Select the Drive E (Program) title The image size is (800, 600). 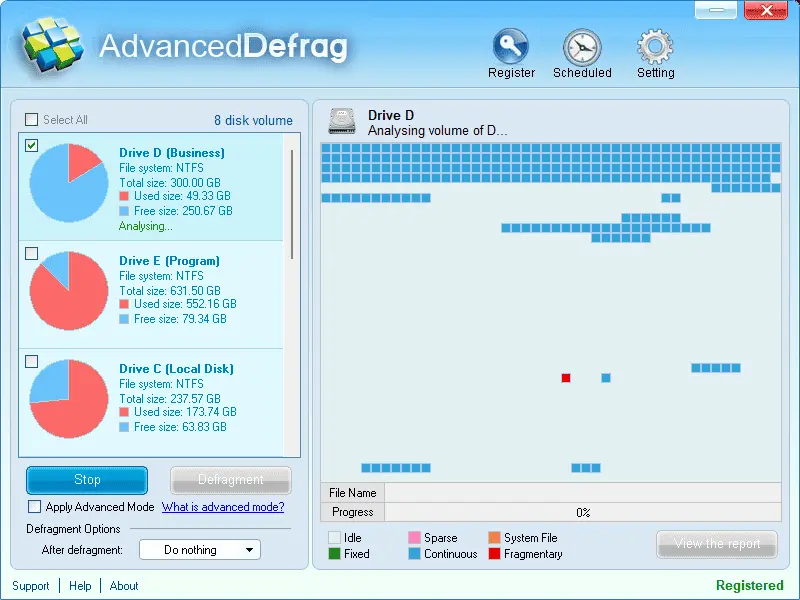coord(169,261)
